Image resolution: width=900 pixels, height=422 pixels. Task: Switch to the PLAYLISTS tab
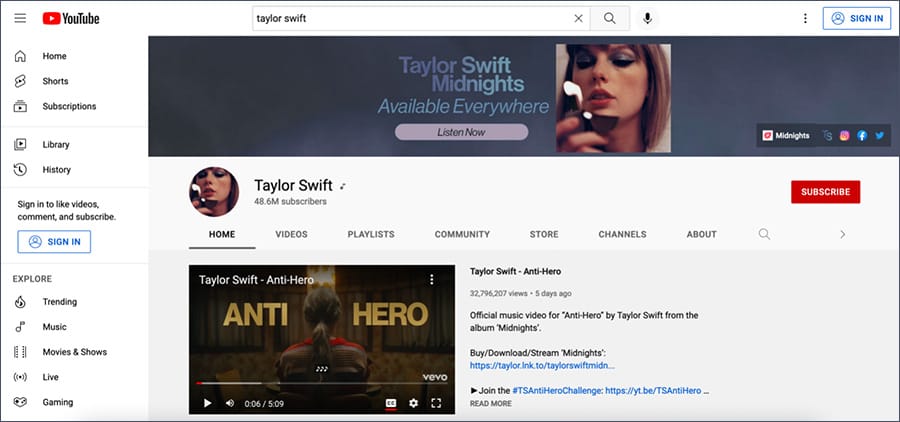tap(371, 234)
